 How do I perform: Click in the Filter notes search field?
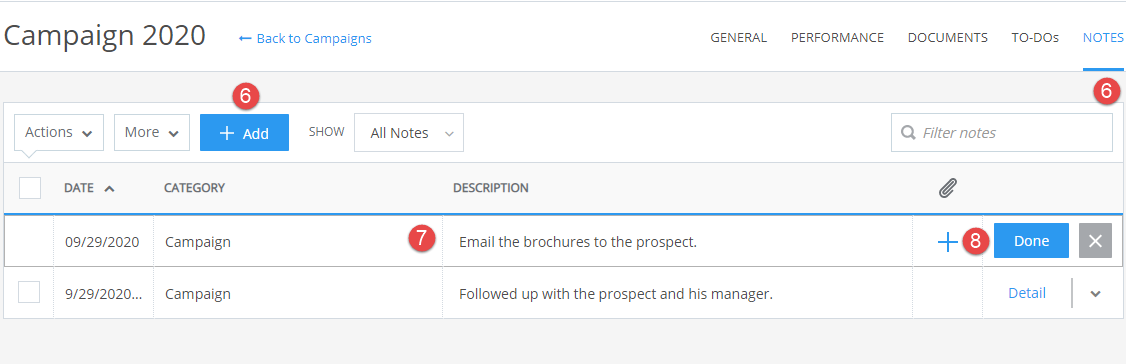point(1002,133)
